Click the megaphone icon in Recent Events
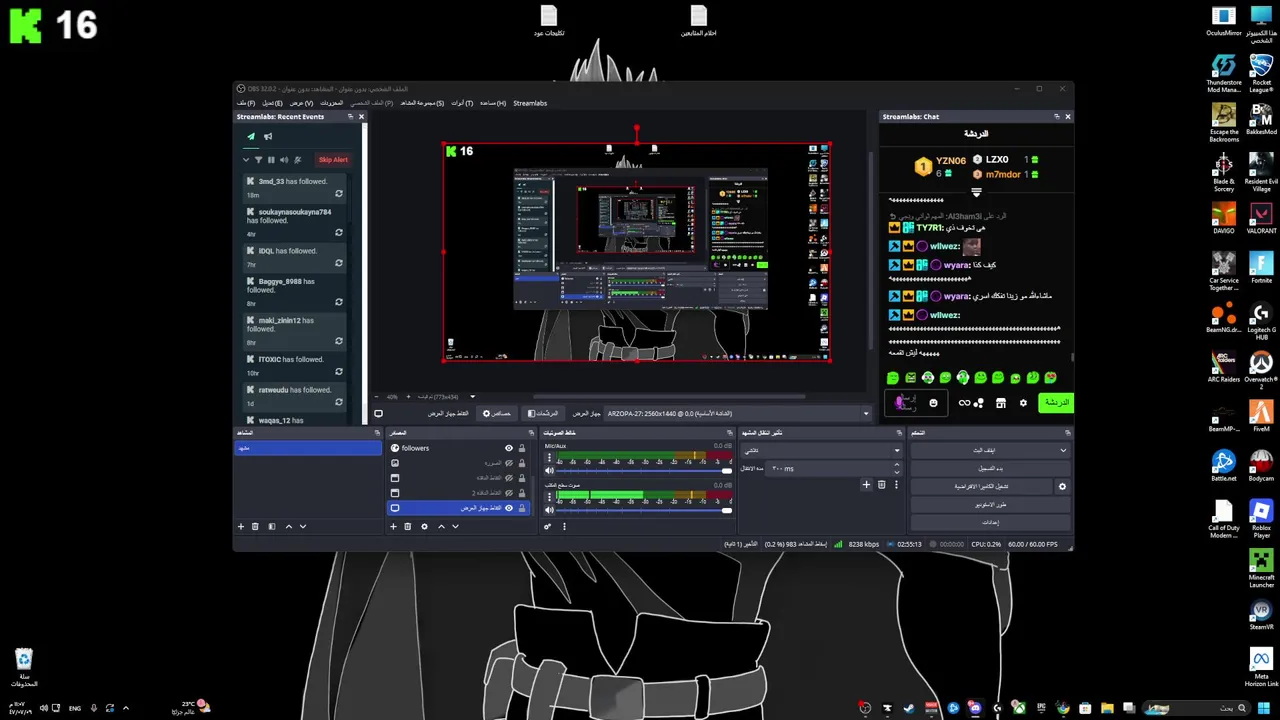This screenshot has height=720, width=1280. coord(266,137)
